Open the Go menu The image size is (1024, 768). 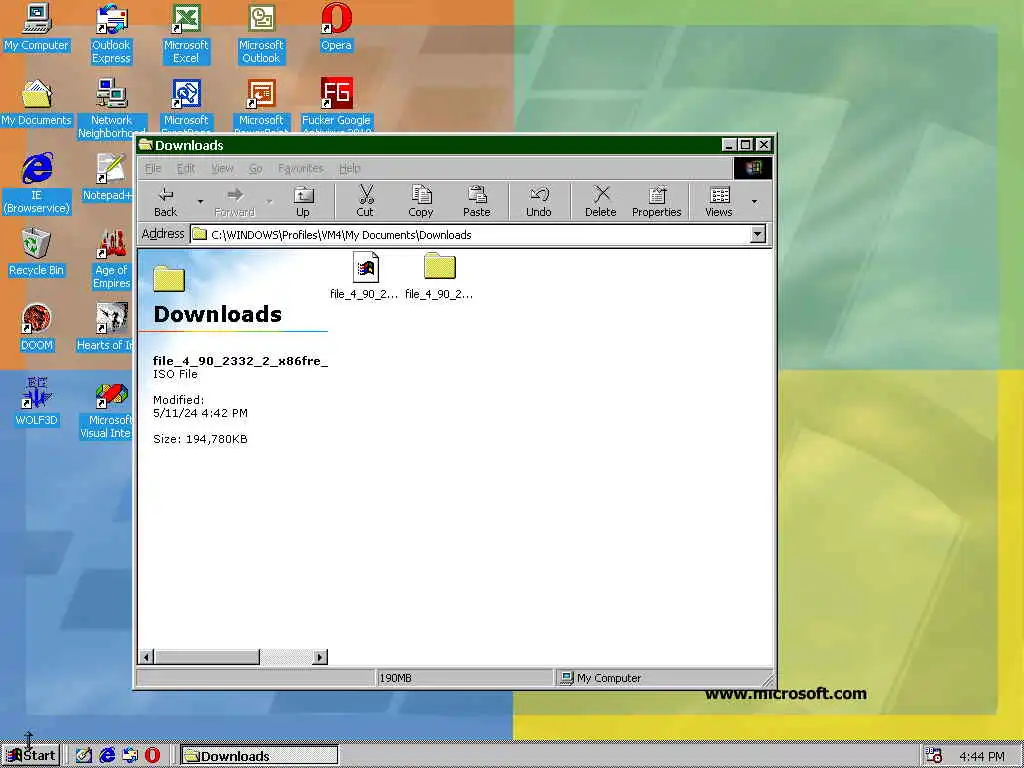[x=255, y=168]
